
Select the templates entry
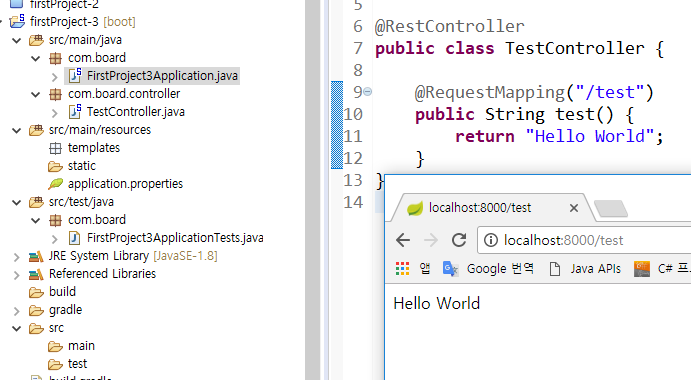(x=94, y=148)
